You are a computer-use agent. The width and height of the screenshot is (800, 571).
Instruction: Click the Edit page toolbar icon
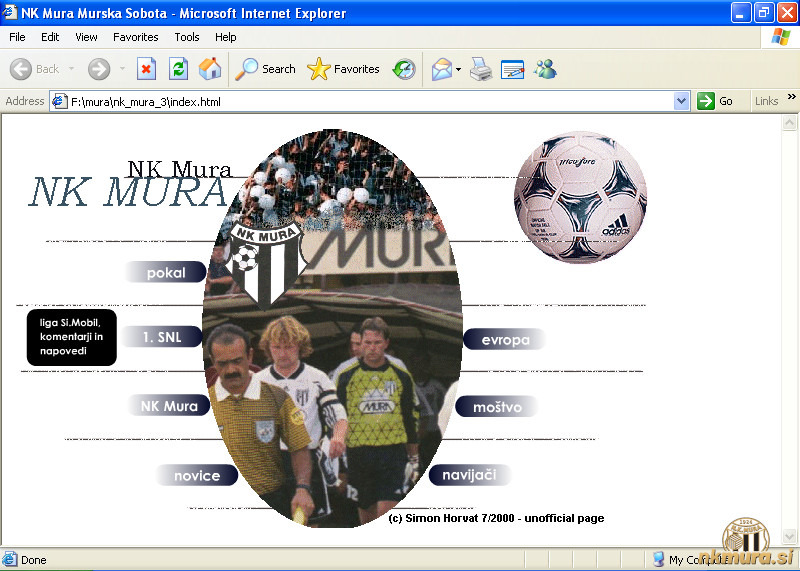pyautogui.click(x=513, y=69)
